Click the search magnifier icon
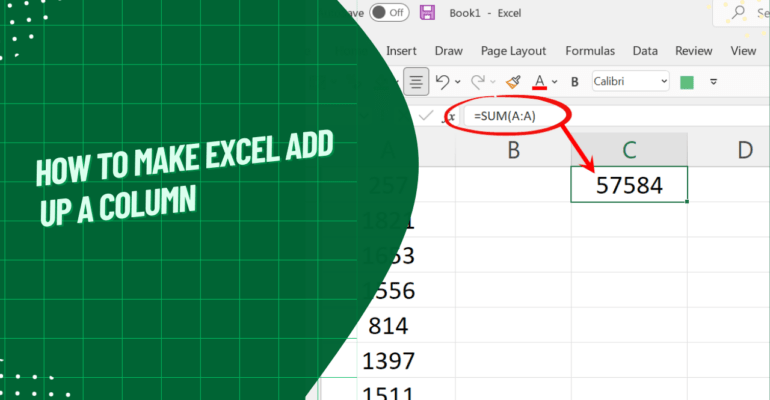 [x=738, y=13]
